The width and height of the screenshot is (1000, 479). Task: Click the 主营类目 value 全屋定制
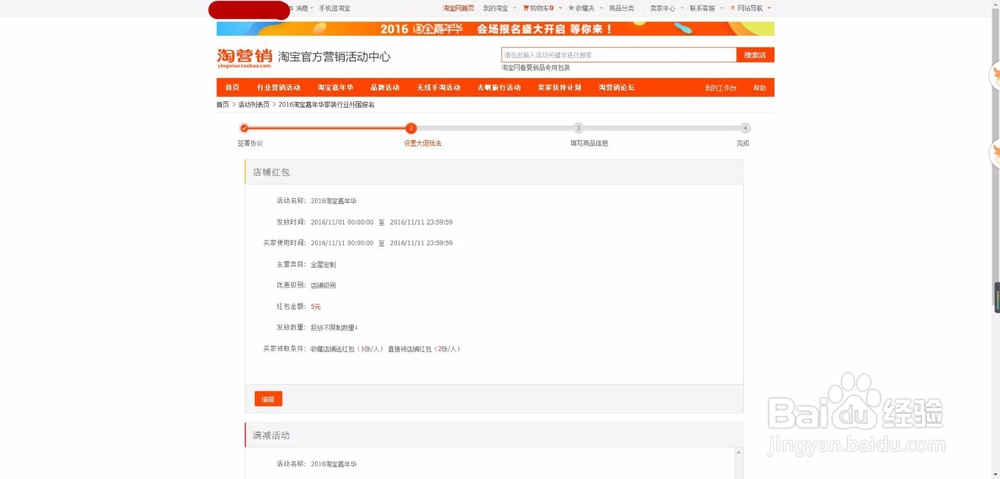coord(323,264)
